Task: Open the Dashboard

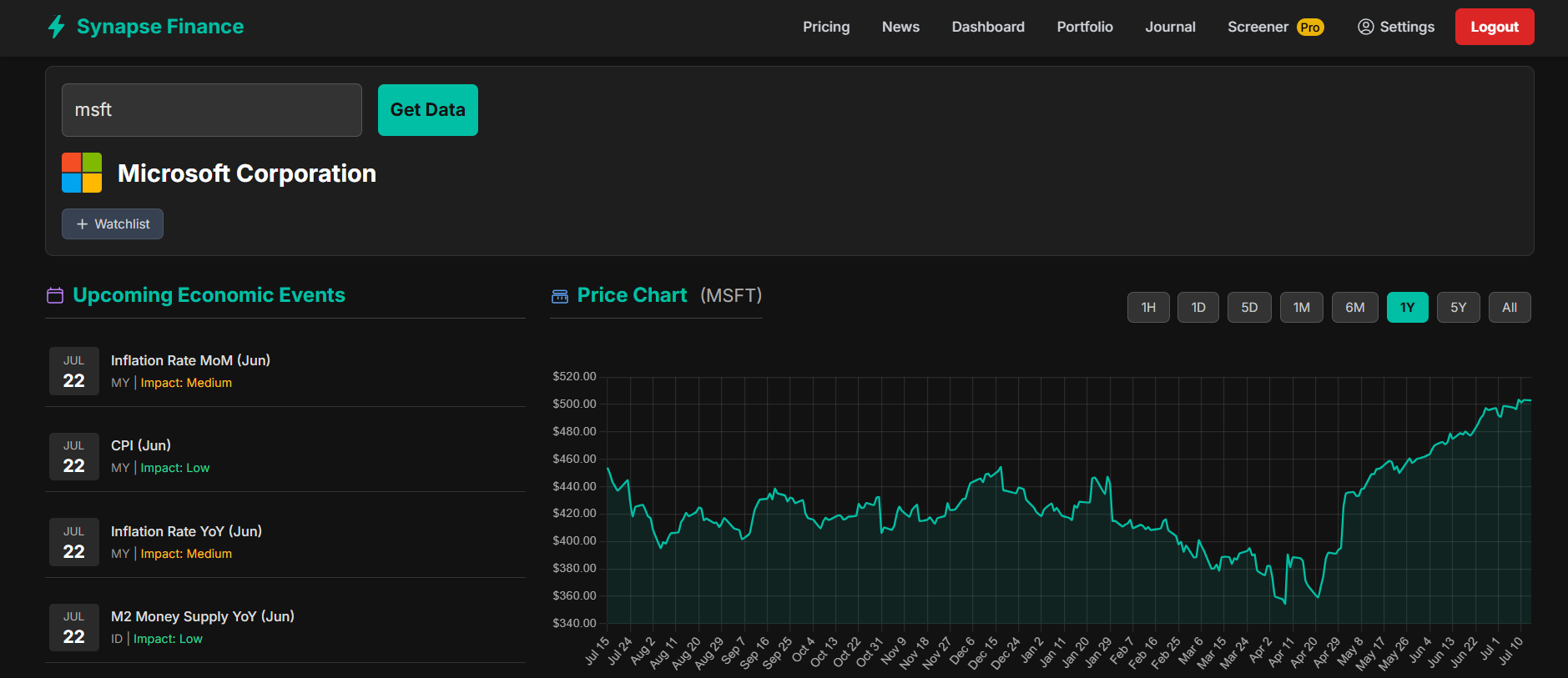Action: 988,27
